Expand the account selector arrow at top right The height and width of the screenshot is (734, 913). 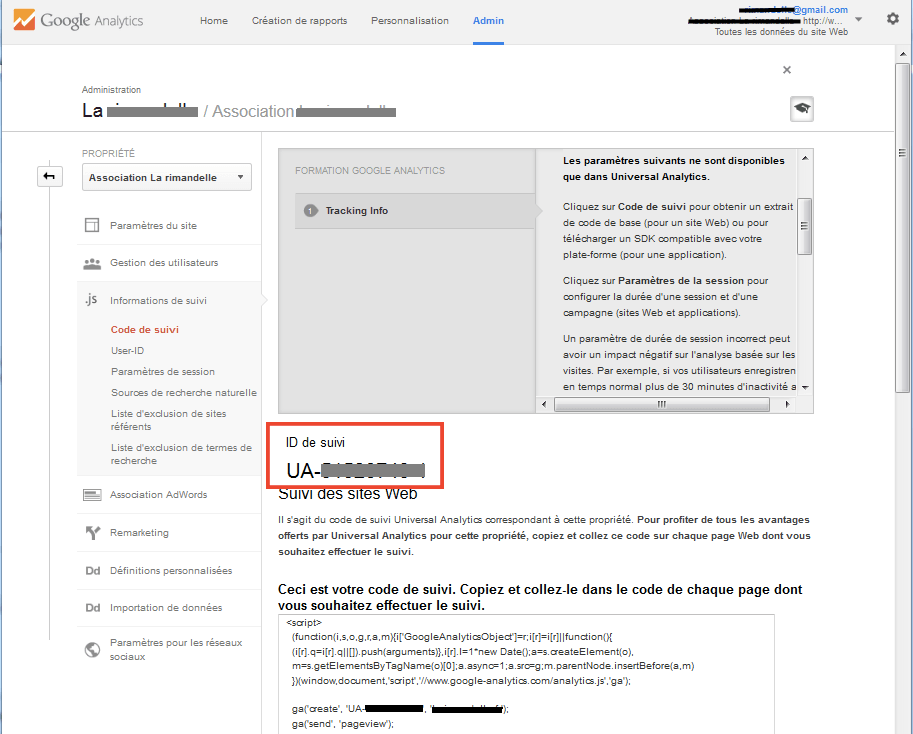click(859, 19)
